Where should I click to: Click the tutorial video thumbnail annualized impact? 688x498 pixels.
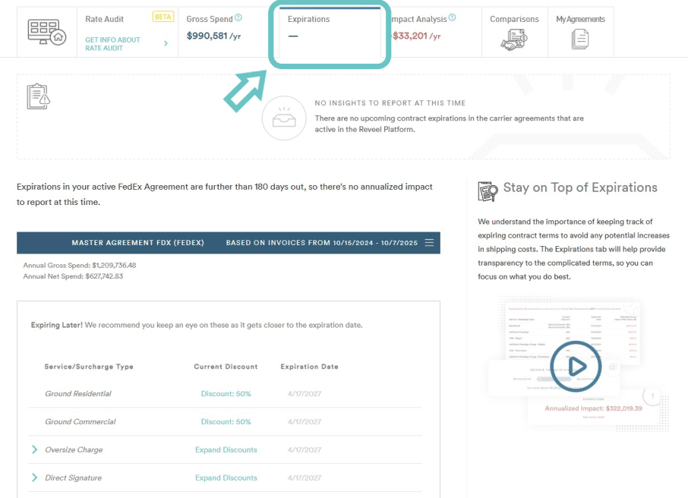tap(593, 408)
